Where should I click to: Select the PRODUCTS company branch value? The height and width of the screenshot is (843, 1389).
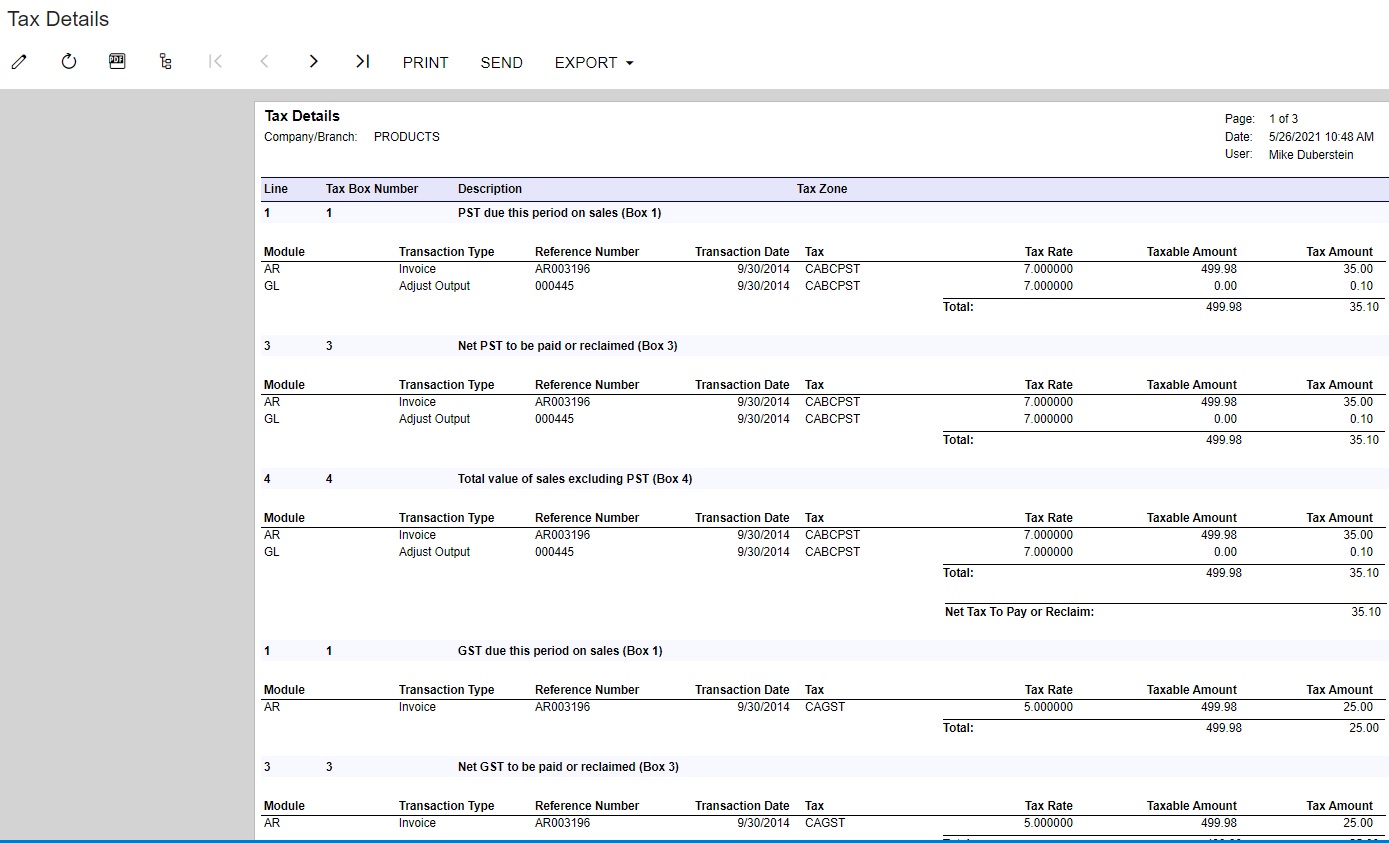tap(407, 137)
